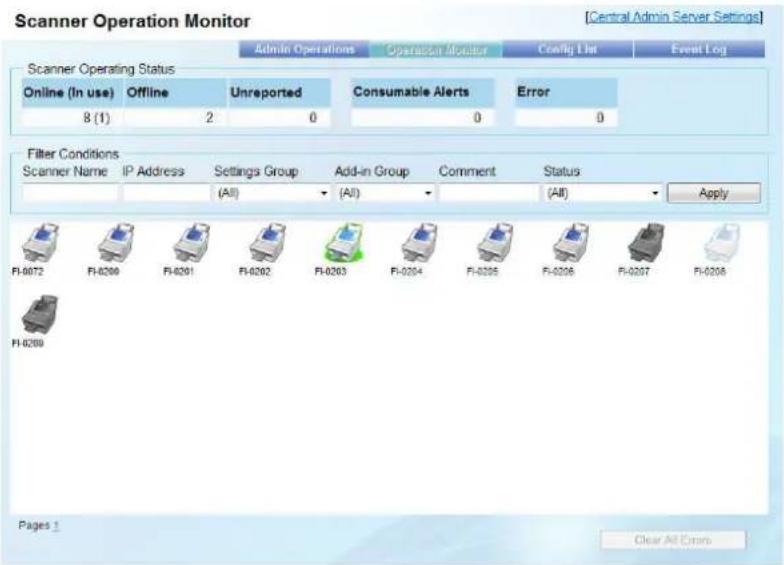Click the Online count '8 (1)'

click(x=96, y=118)
